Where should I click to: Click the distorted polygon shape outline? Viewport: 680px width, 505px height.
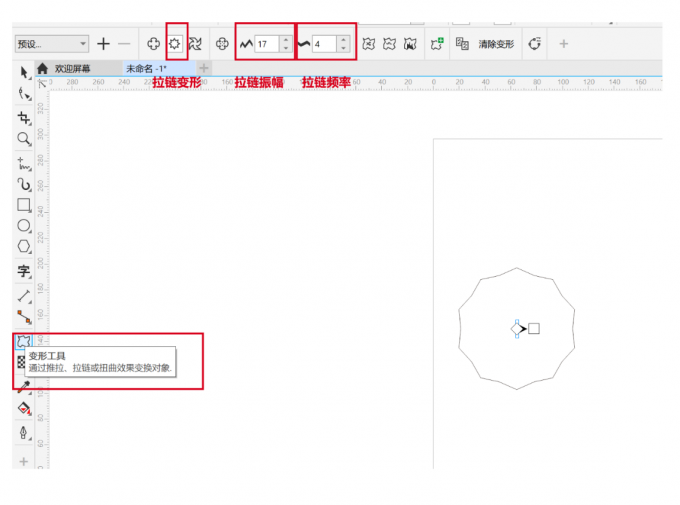pos(517,328)
